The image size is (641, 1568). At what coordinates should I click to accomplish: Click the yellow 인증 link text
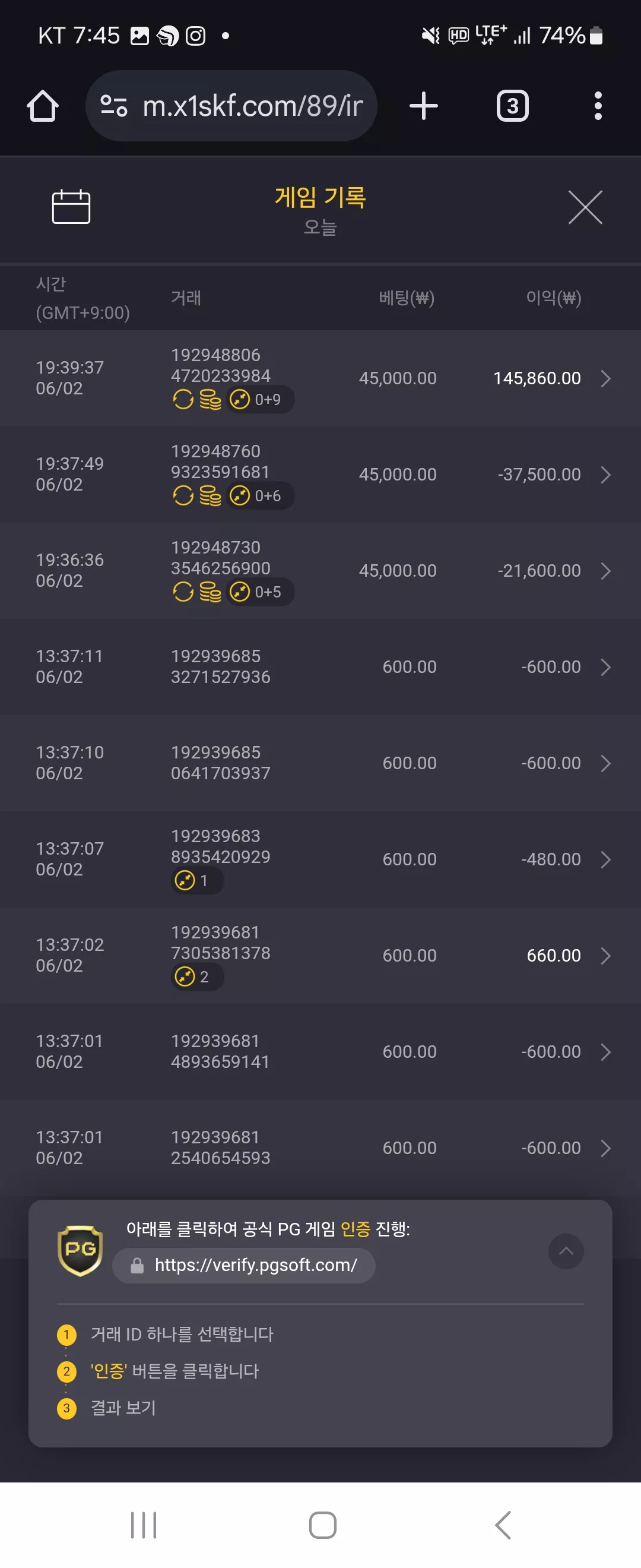click(355, 1228)
